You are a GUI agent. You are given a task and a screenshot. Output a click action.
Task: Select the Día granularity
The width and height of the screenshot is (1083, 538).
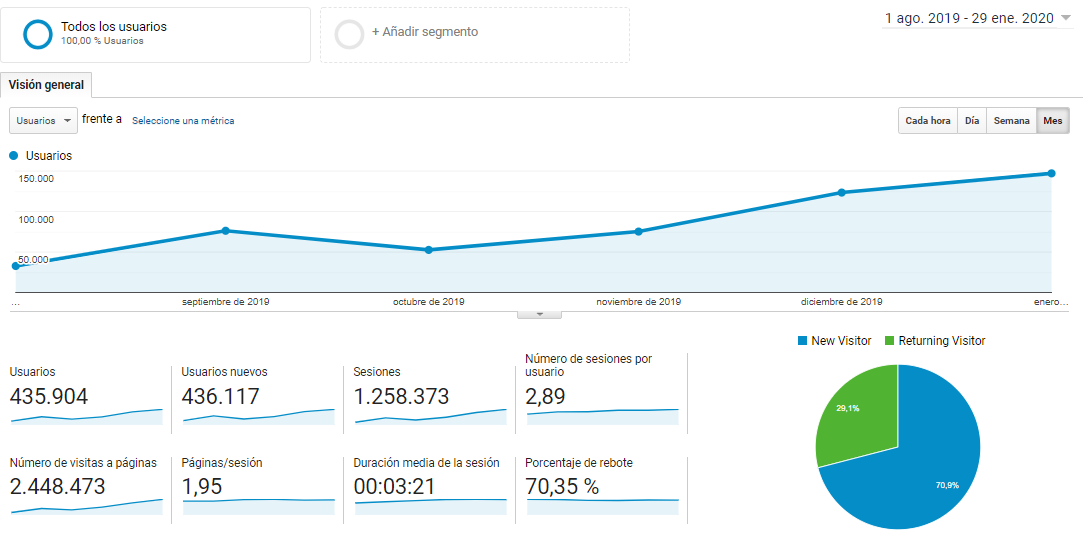click(x=972, y=120)
